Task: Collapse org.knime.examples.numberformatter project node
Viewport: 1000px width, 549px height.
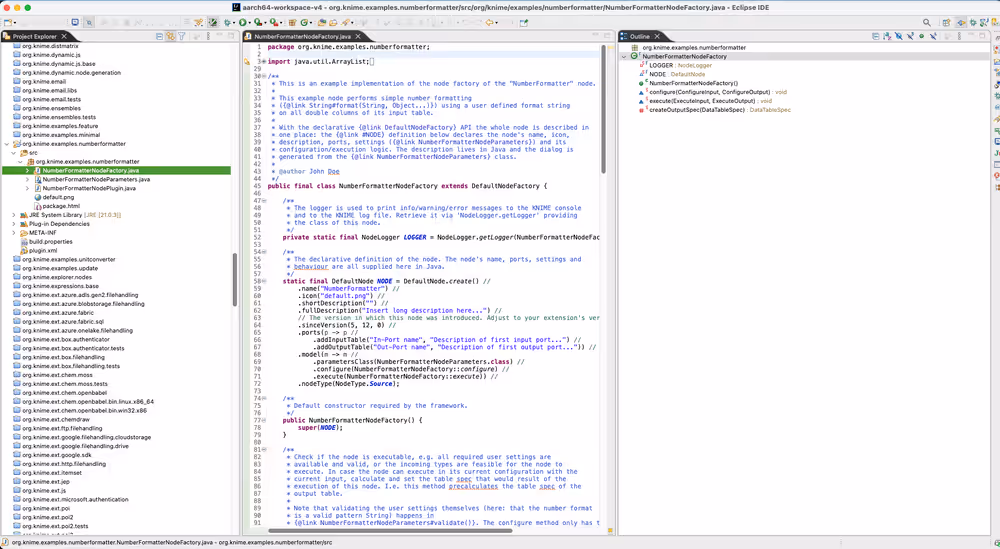Action: click(x=7, y=144)
